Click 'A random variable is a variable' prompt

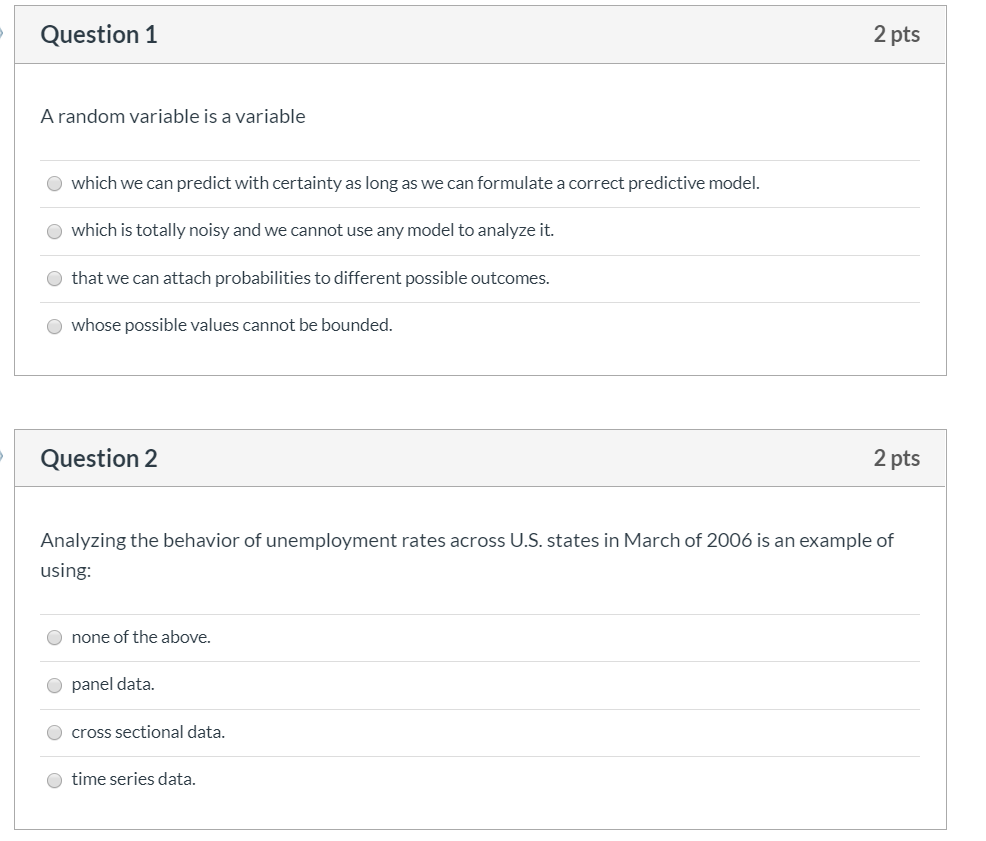[173, 116]
